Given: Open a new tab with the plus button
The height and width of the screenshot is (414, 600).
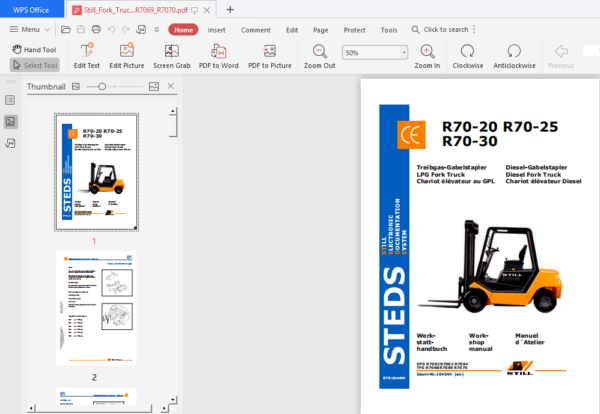Looking at the screenshot, I should [230, 10].
